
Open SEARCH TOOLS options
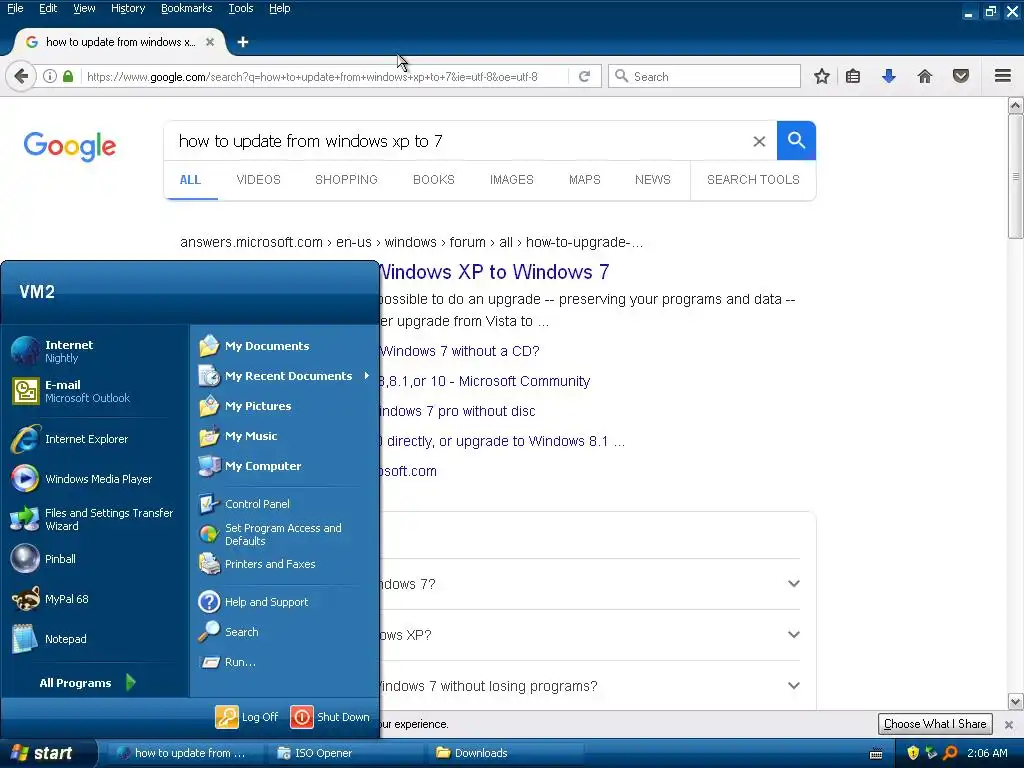(753, 180)
